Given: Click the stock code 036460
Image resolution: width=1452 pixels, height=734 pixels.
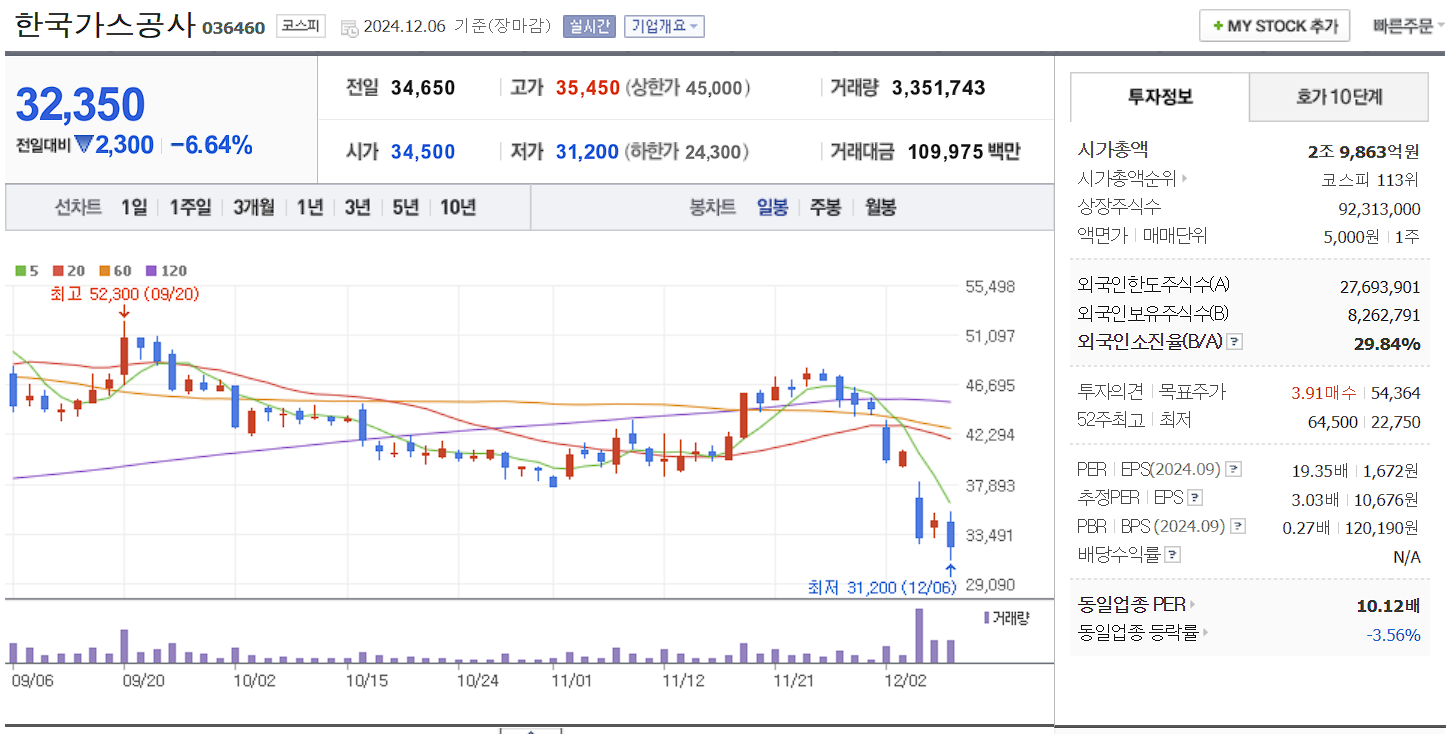Looking at the screenshot, I should click(x=233, y=28).
